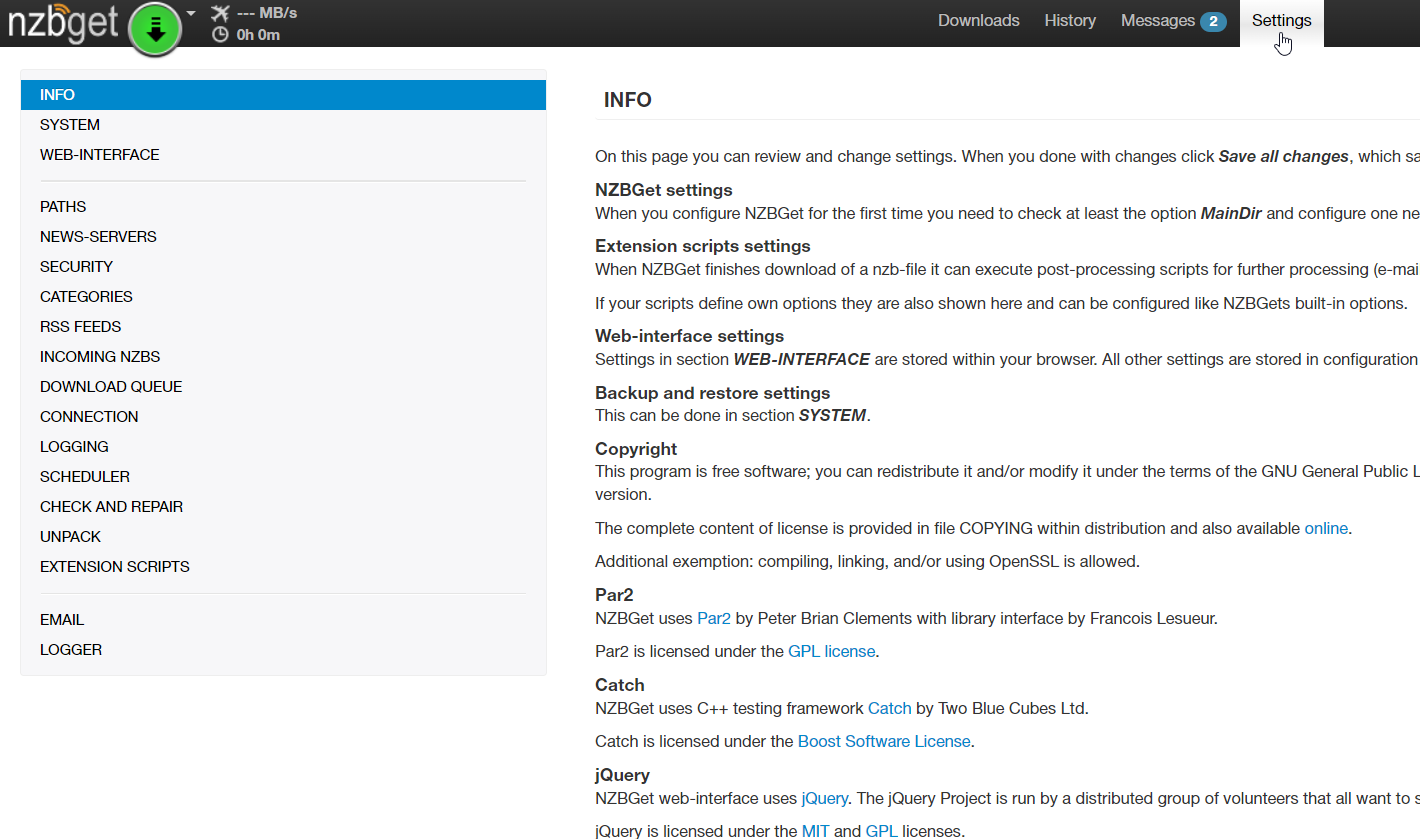Open the Par2 project link

tap(714, 618)
